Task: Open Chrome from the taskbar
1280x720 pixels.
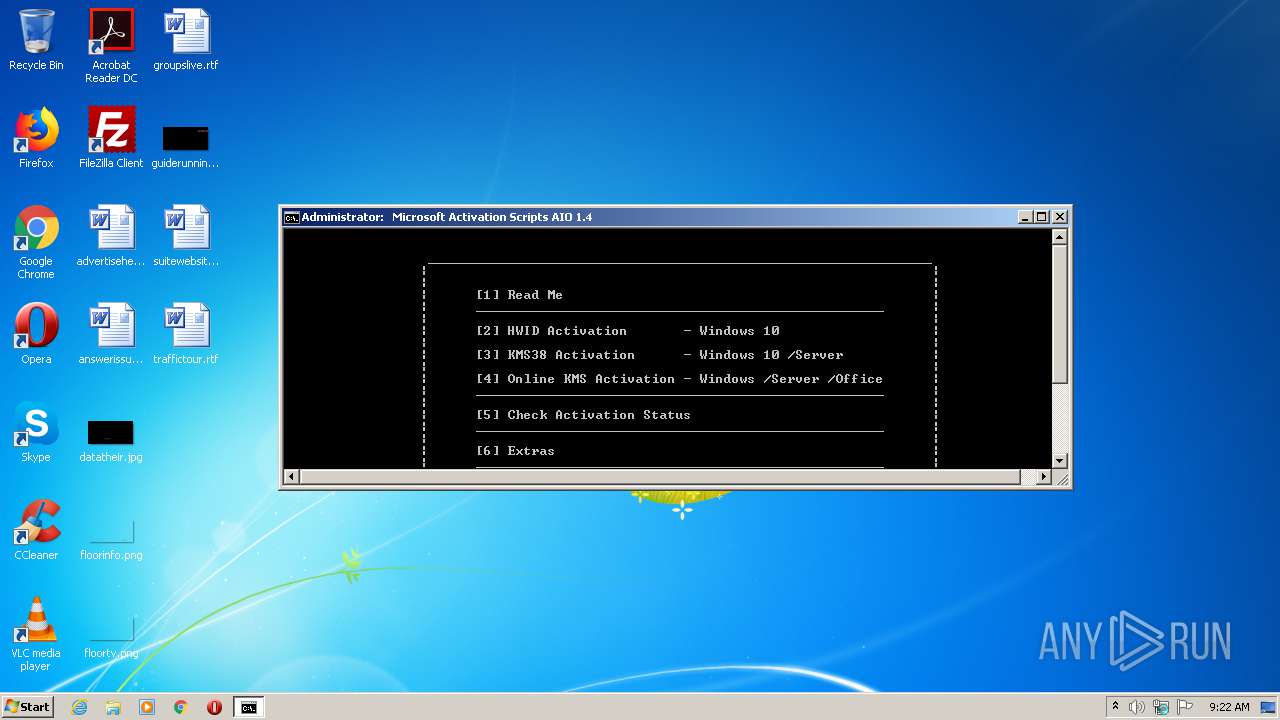Action: coord(181,707)
